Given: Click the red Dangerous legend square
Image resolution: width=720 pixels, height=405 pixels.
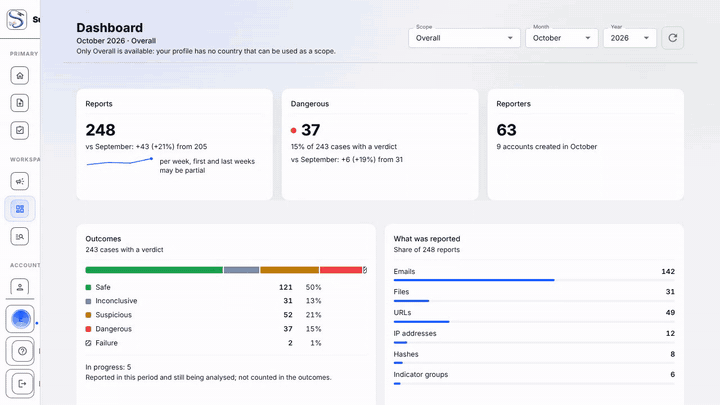Looking at the screenshot, I should pos(88,329).
